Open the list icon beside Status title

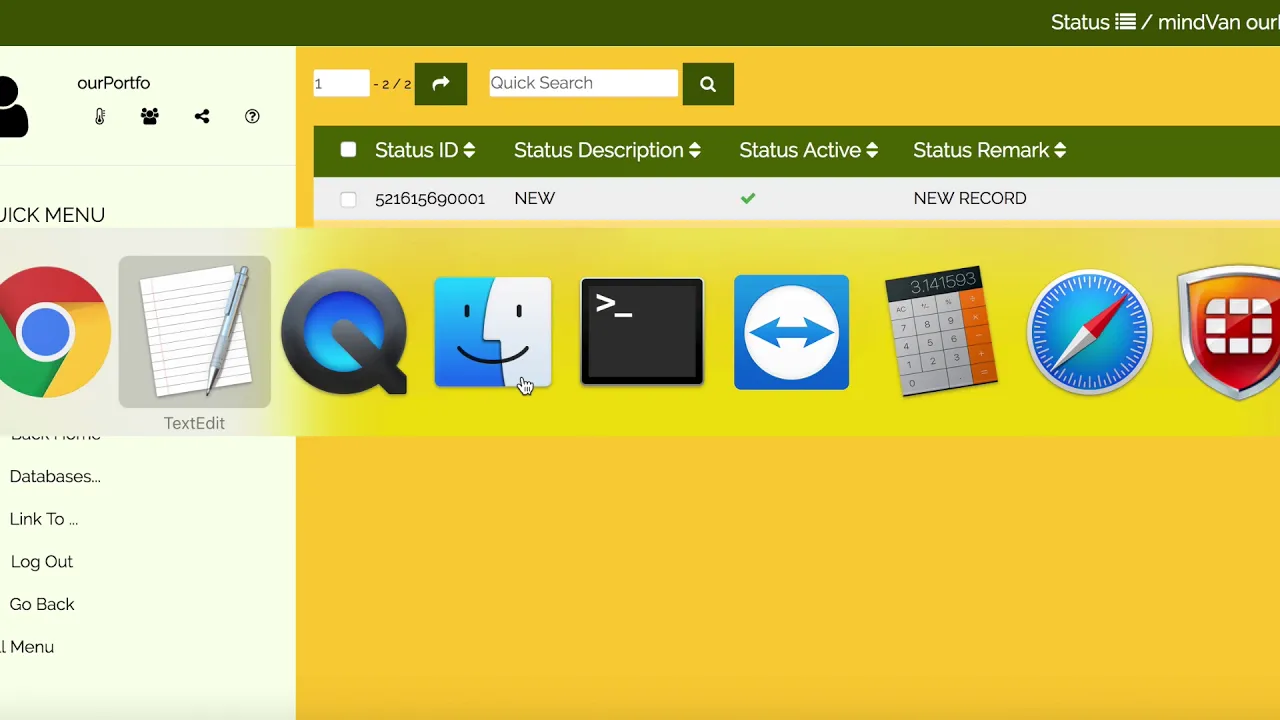[x=1125, y=22]
